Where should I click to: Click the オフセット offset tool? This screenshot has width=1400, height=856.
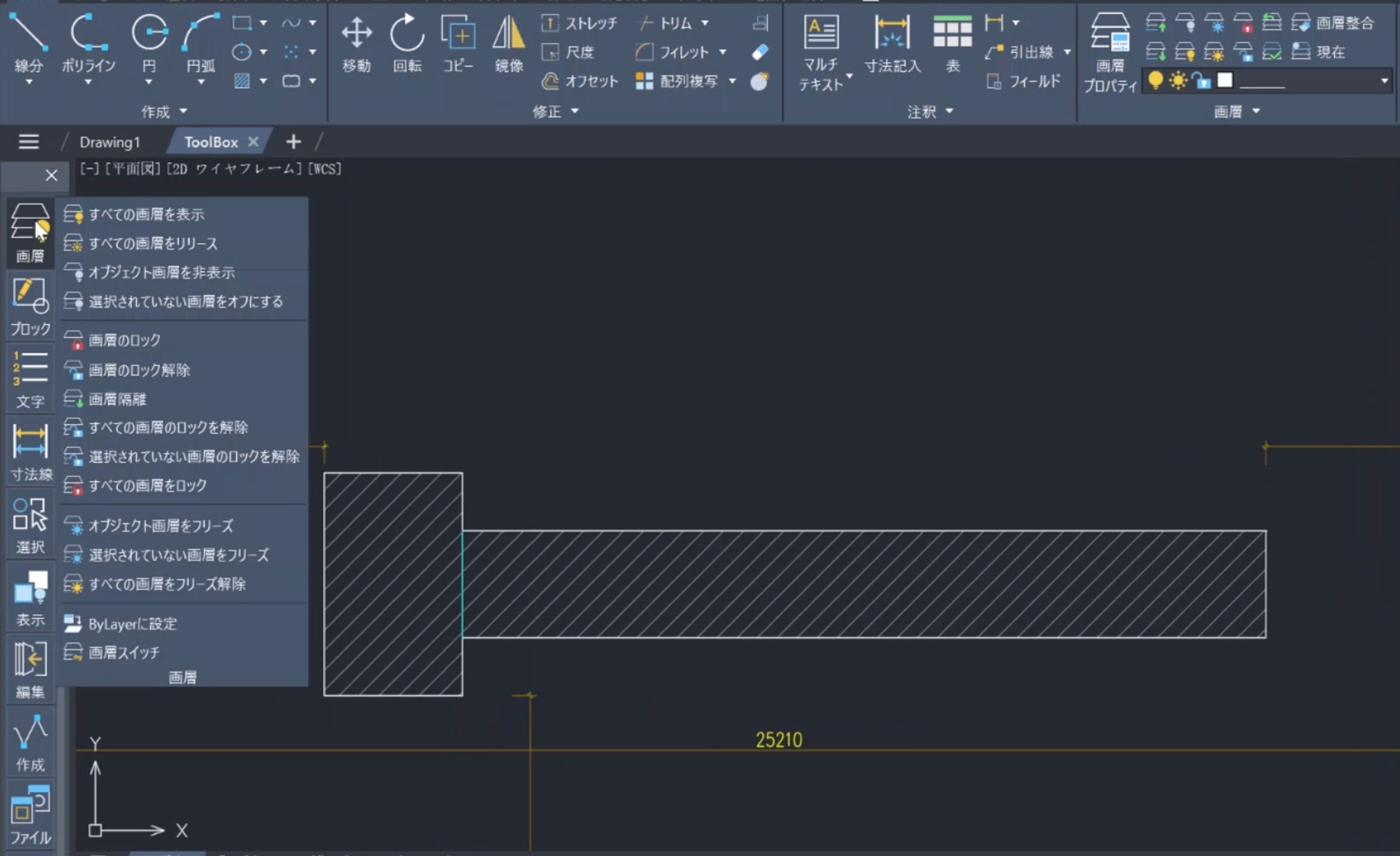pyautogui.click(x=579, y=81)
